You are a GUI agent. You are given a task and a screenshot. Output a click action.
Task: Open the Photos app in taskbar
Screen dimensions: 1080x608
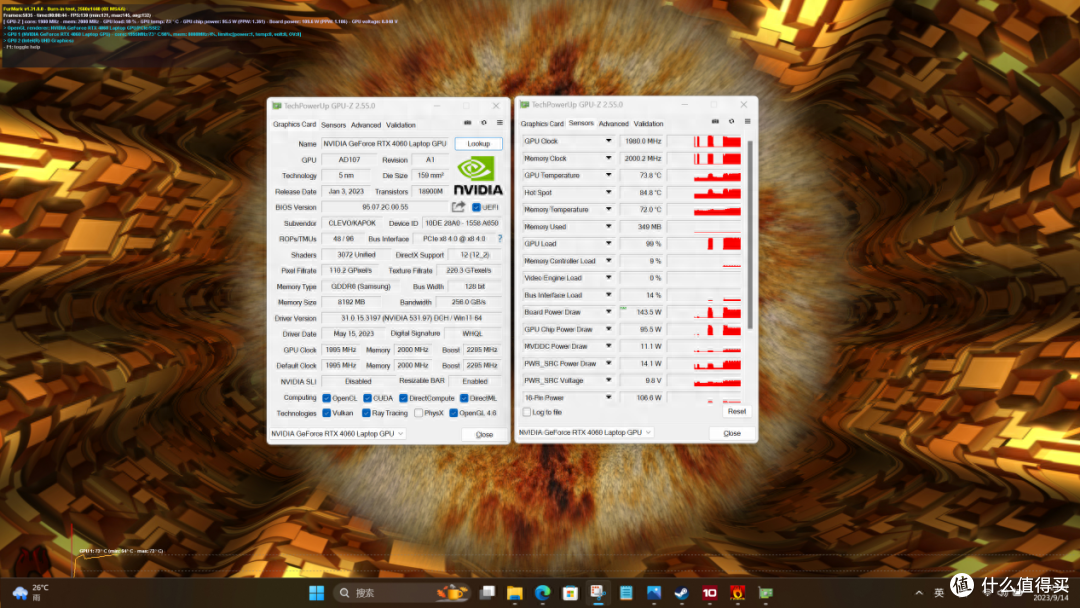click(x=654, y=593)
